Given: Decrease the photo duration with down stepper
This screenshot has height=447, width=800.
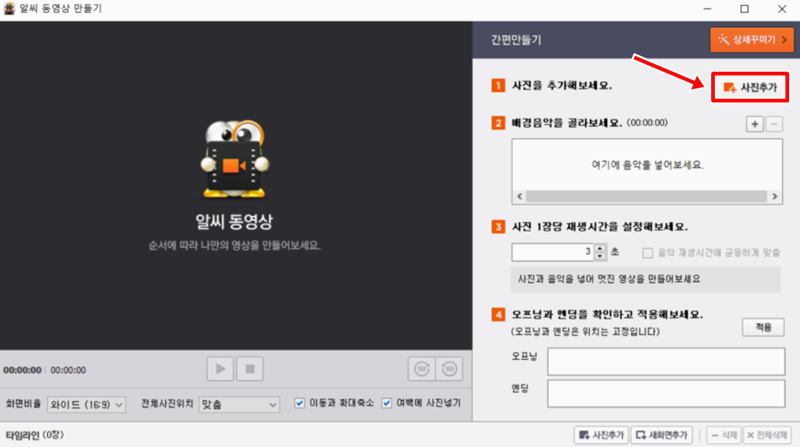Looking at the screenshot, I should coord(600,256).
